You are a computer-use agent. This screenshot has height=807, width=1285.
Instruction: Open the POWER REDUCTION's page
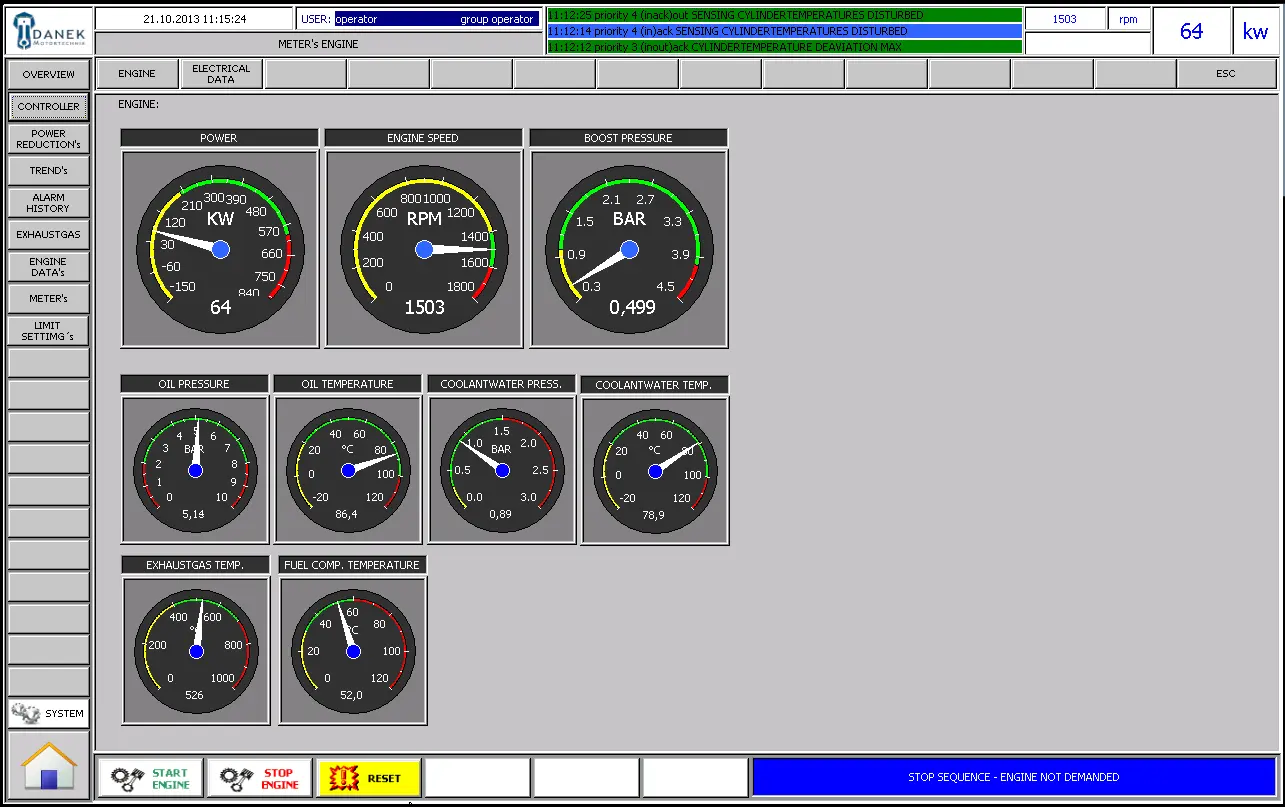click(x=47, y=138)
